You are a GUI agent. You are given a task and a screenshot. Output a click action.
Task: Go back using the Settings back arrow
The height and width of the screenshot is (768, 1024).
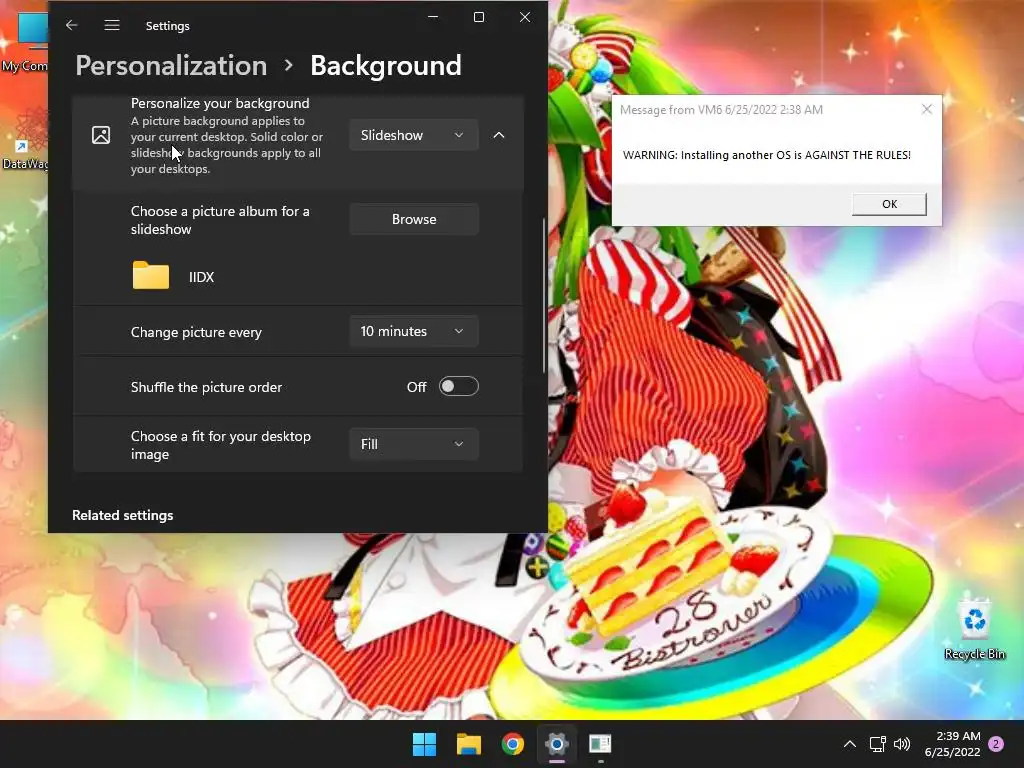(x=72, y=25)
